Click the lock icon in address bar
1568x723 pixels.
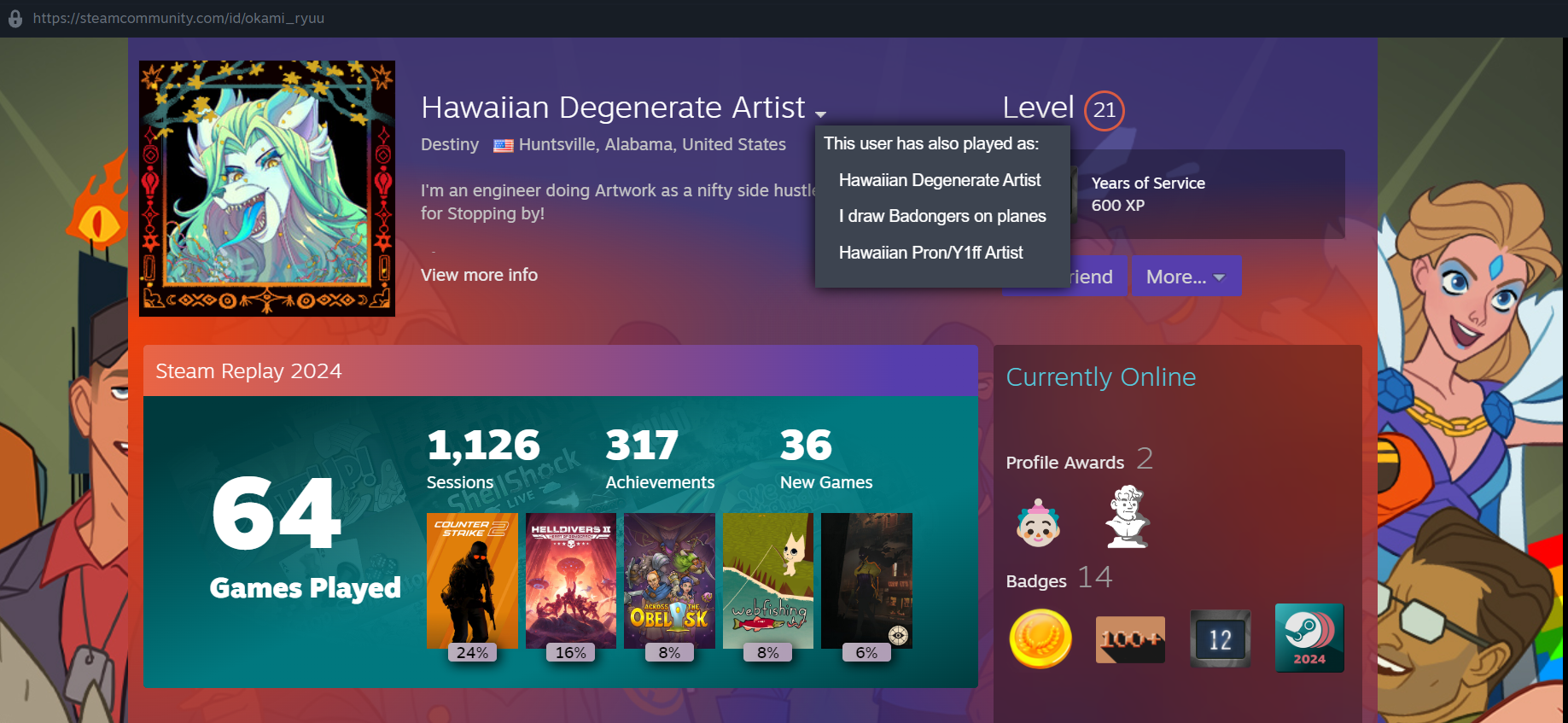15,18
